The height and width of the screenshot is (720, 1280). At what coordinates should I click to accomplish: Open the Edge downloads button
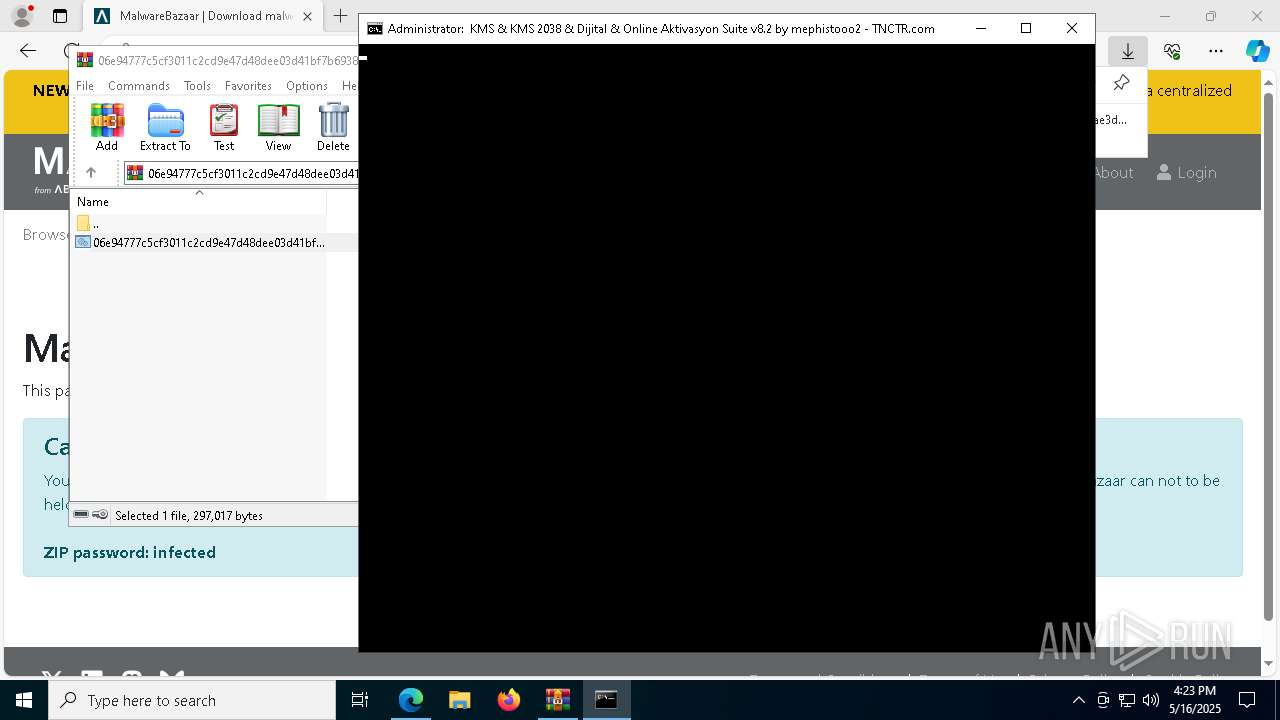pos(1127,51)
